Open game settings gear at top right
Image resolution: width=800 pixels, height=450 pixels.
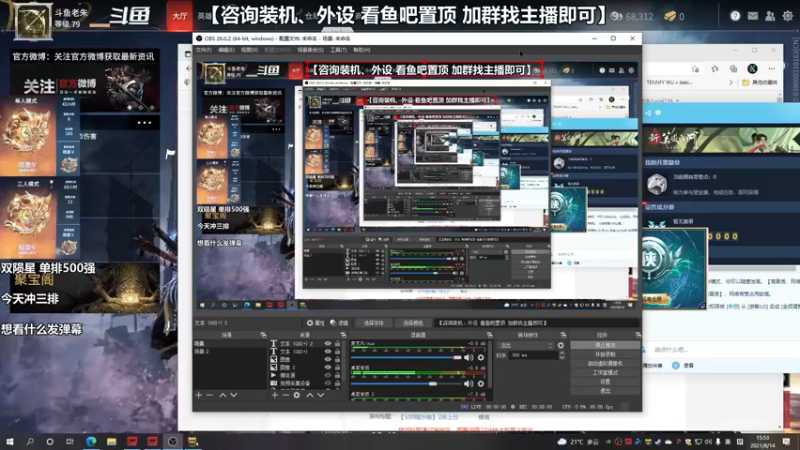788,16
